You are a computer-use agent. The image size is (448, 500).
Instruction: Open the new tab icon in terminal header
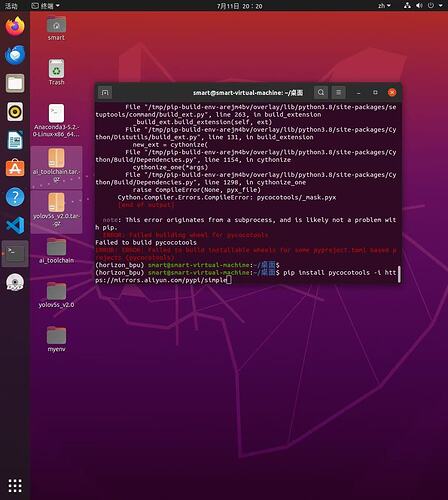click(x=105, y=93)
